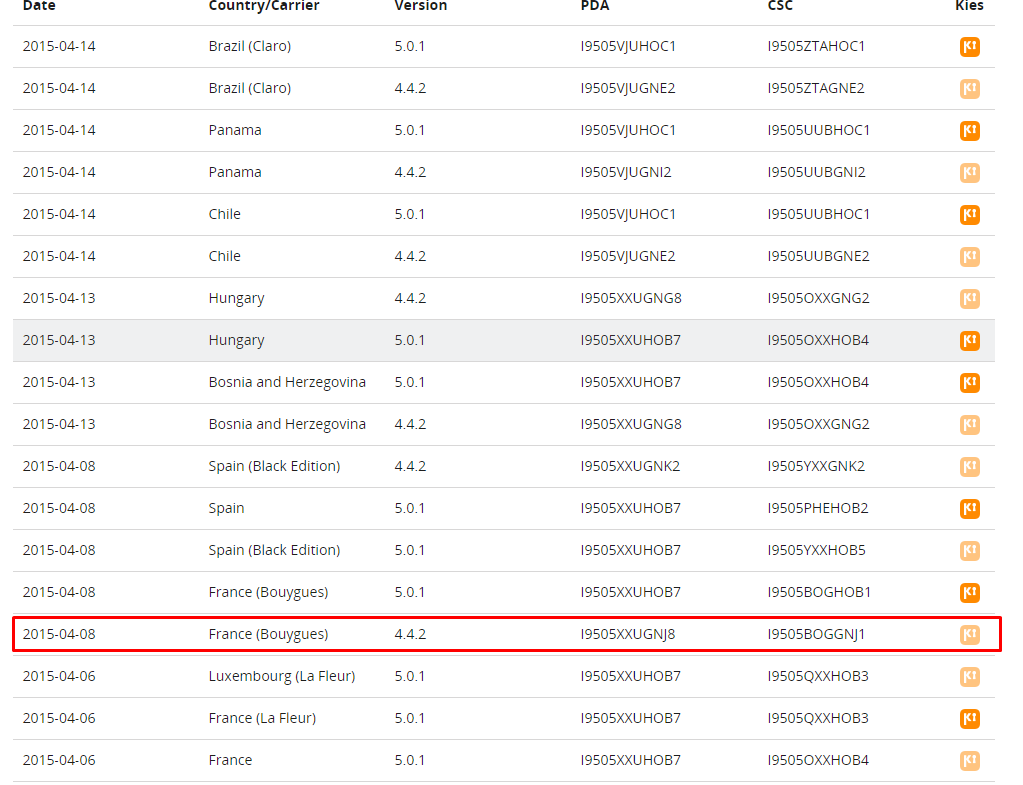Select CSC code I9505UUBGNE2
The height and width of the screenshot is (785, 1023).
(818, 256)
